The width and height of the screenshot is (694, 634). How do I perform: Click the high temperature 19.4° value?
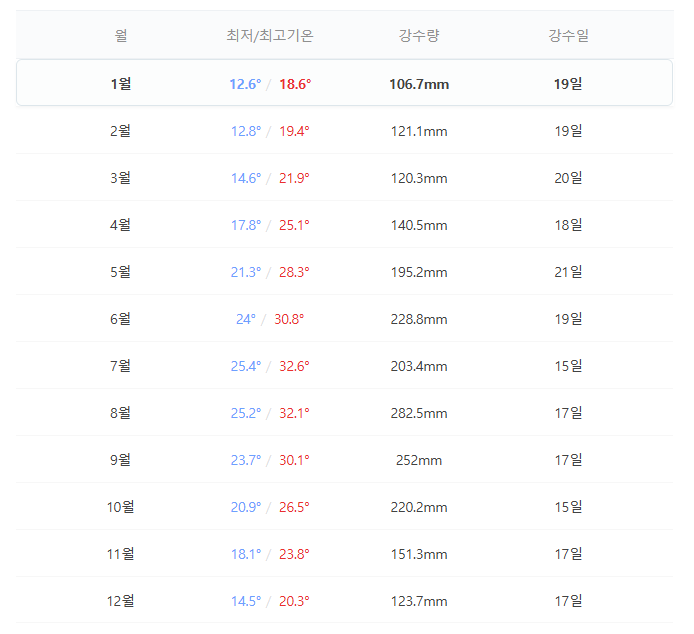(x=294, y=131)
